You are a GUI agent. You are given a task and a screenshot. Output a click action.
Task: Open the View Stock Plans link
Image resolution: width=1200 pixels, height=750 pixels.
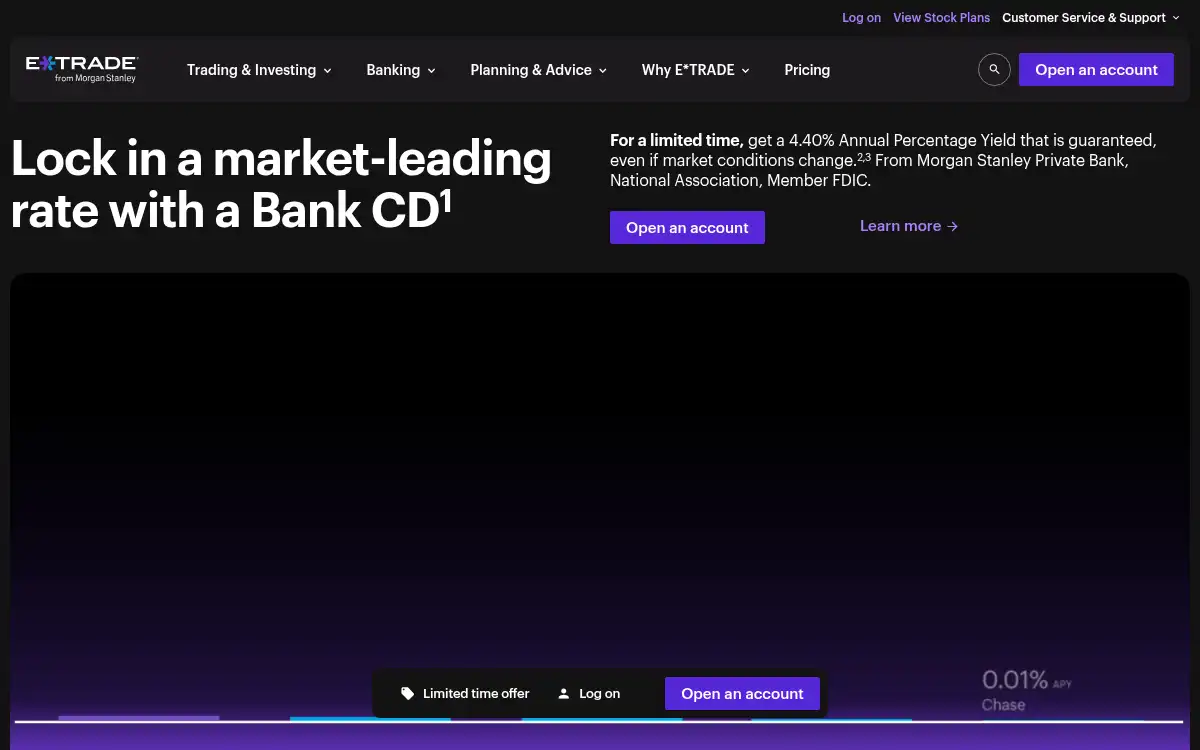point(941,18)
